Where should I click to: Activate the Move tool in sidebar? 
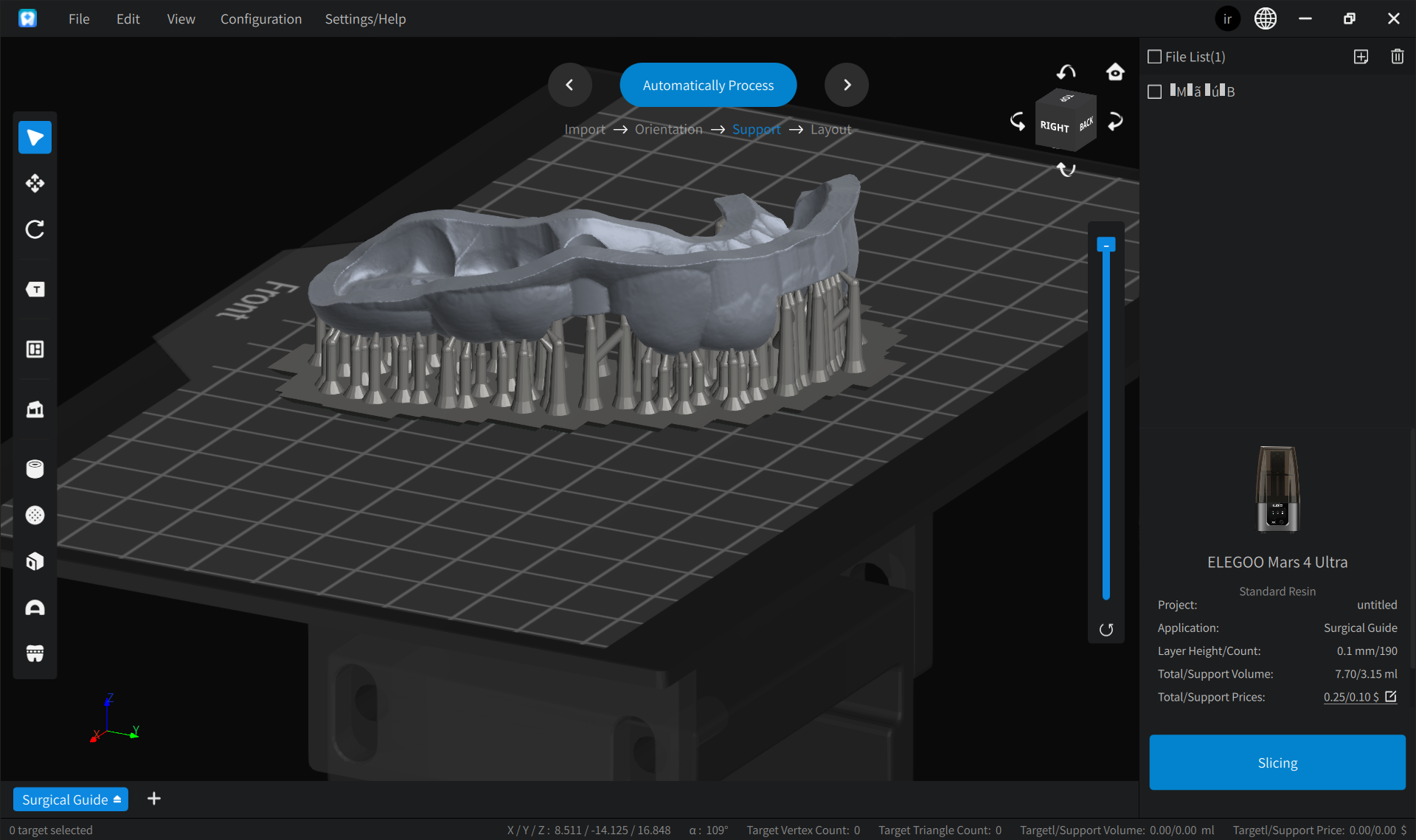[35, 183]
